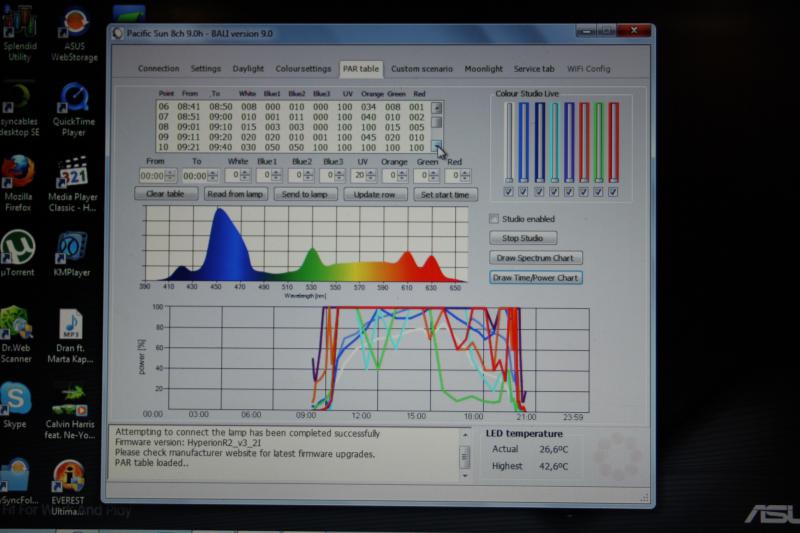Launch EVEREST Ultimate from the desktop

click(68, 477)
